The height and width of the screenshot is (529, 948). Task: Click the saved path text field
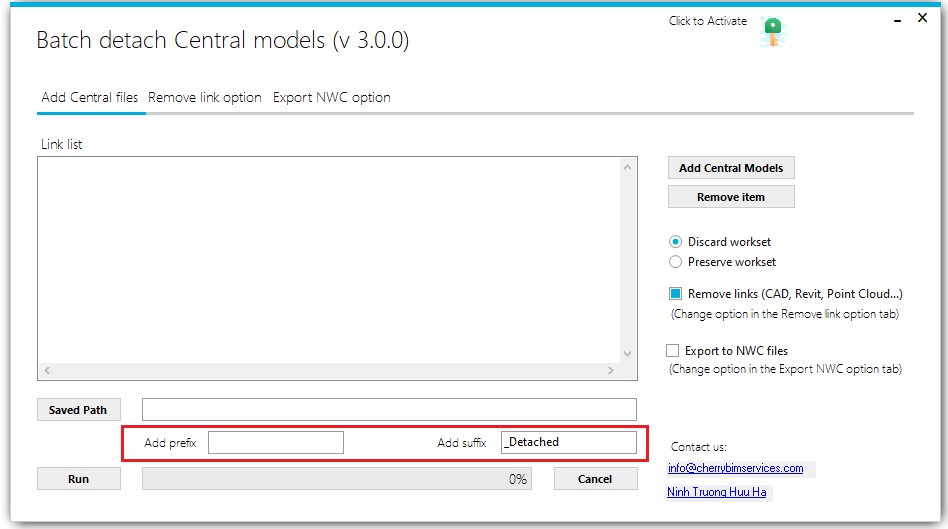coord(389,409)
